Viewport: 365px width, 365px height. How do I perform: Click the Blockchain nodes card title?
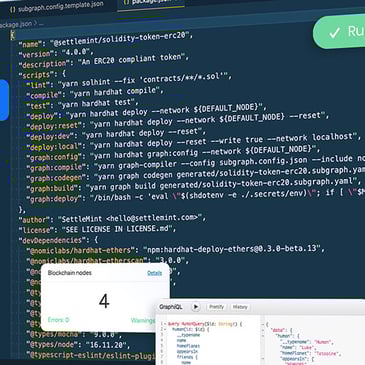70,273
